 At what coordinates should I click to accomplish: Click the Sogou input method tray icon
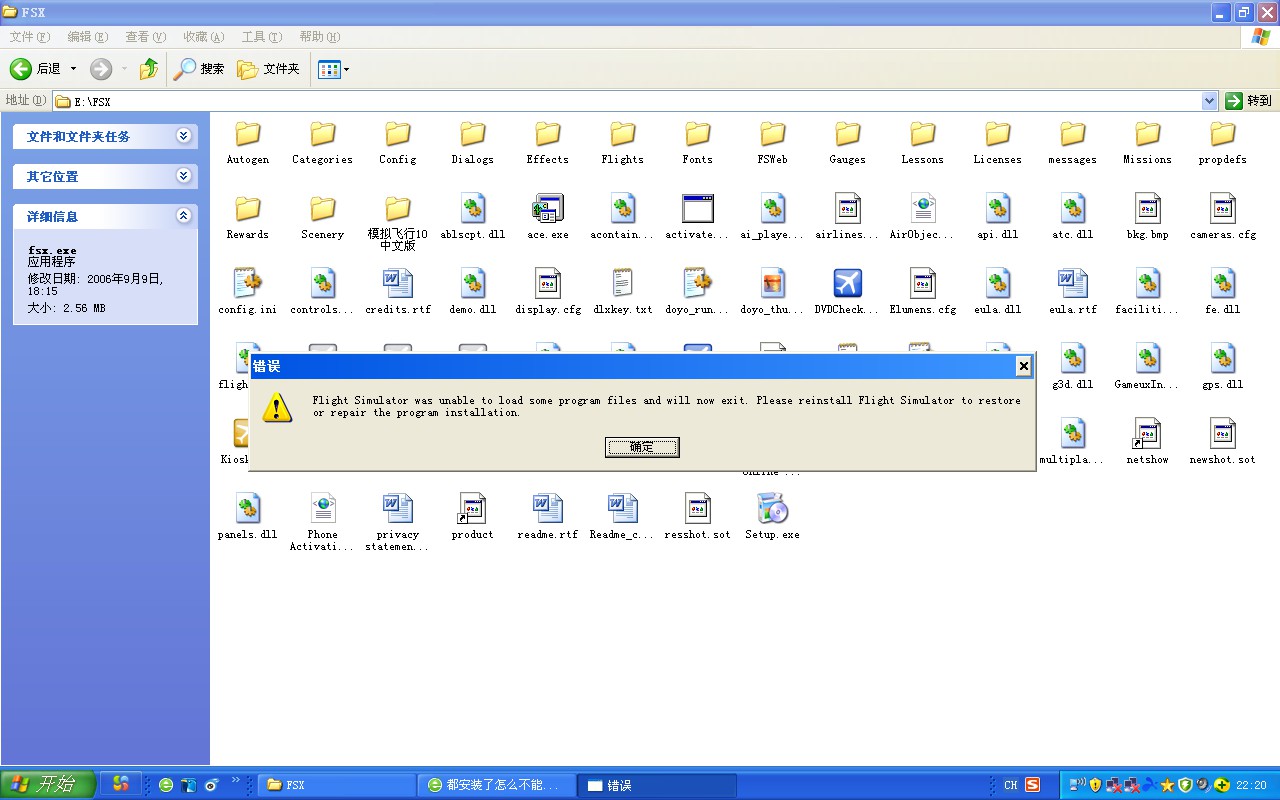click(x=1033, y=785)
